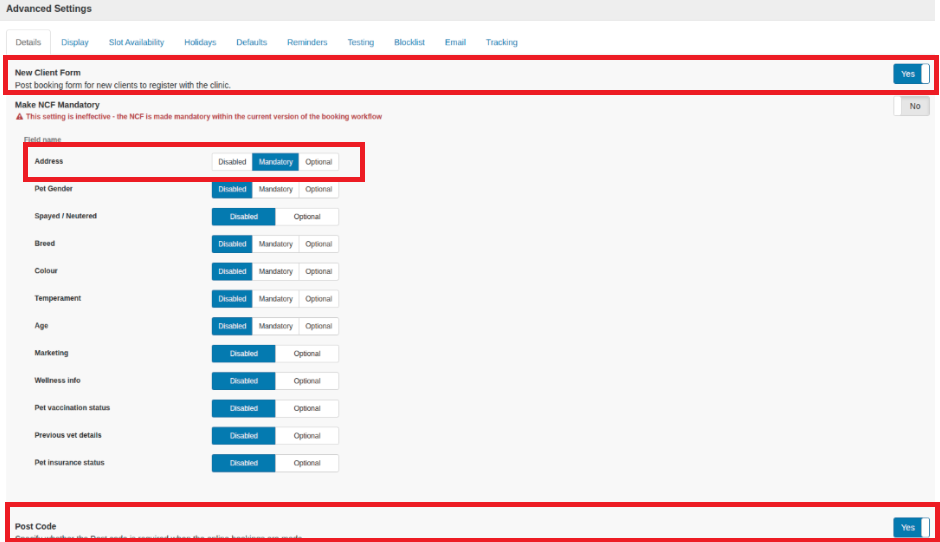Make Pet Gender Mandatory
The image size is (940, 542).
pos(275,189)
